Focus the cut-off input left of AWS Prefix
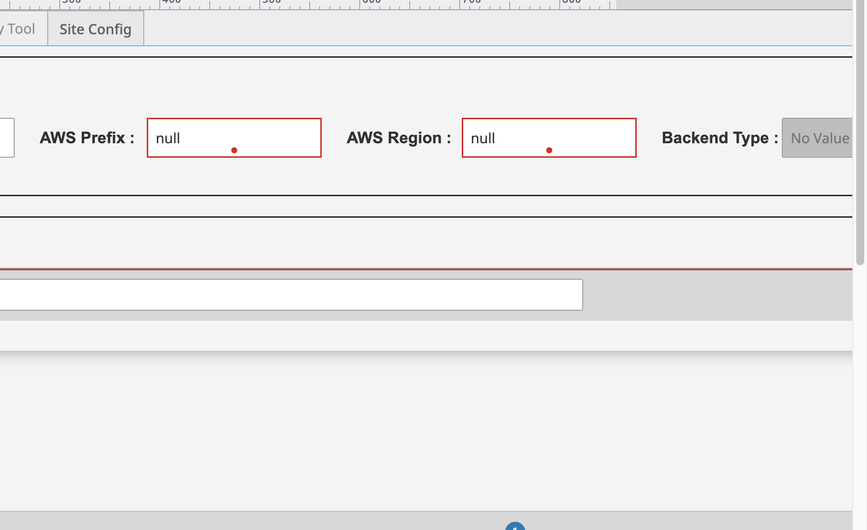Image resolution: width=867 pixels, height=530 pixels. pos(6,138)
